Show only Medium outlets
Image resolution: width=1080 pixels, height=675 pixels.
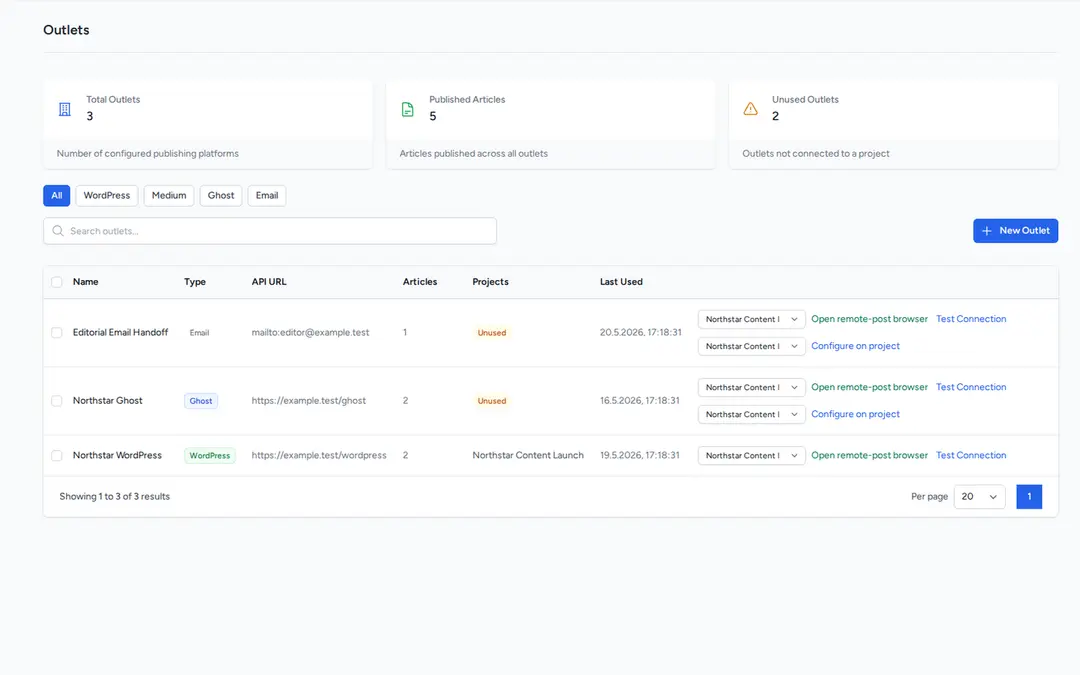pyautogui.click(x=169, y=196)
